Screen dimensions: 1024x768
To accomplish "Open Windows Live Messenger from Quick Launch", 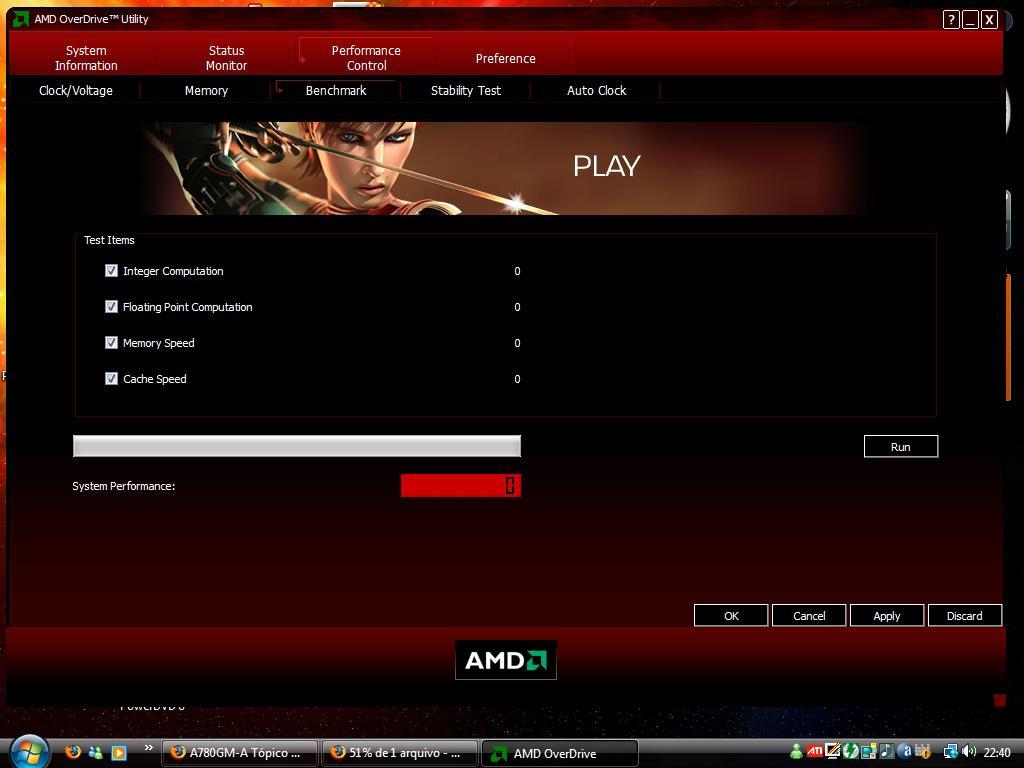I will (x=96, y=752).
